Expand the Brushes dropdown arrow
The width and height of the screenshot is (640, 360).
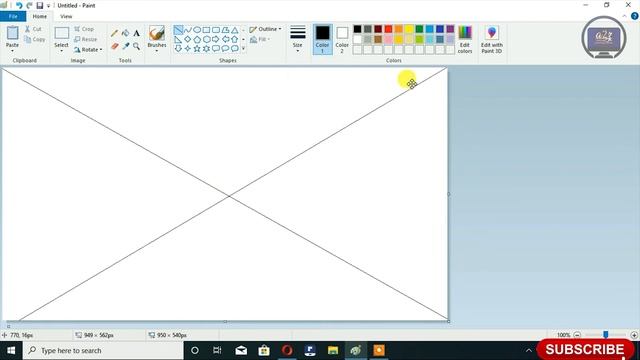[157, 51]
